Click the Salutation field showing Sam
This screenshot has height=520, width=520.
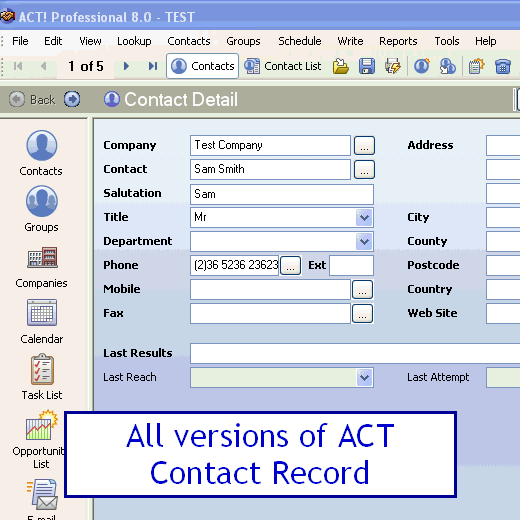tap(282, 194)
